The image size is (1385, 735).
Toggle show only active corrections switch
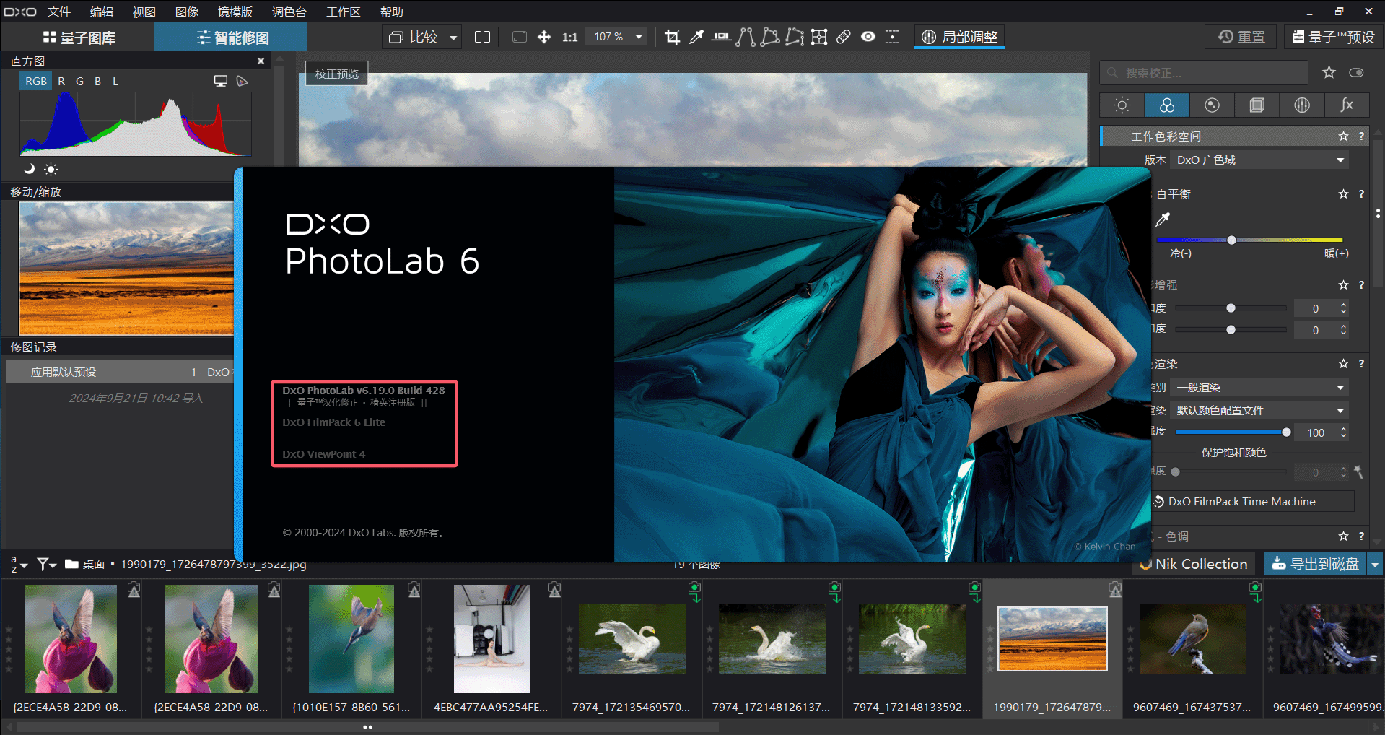[1357, 72]
